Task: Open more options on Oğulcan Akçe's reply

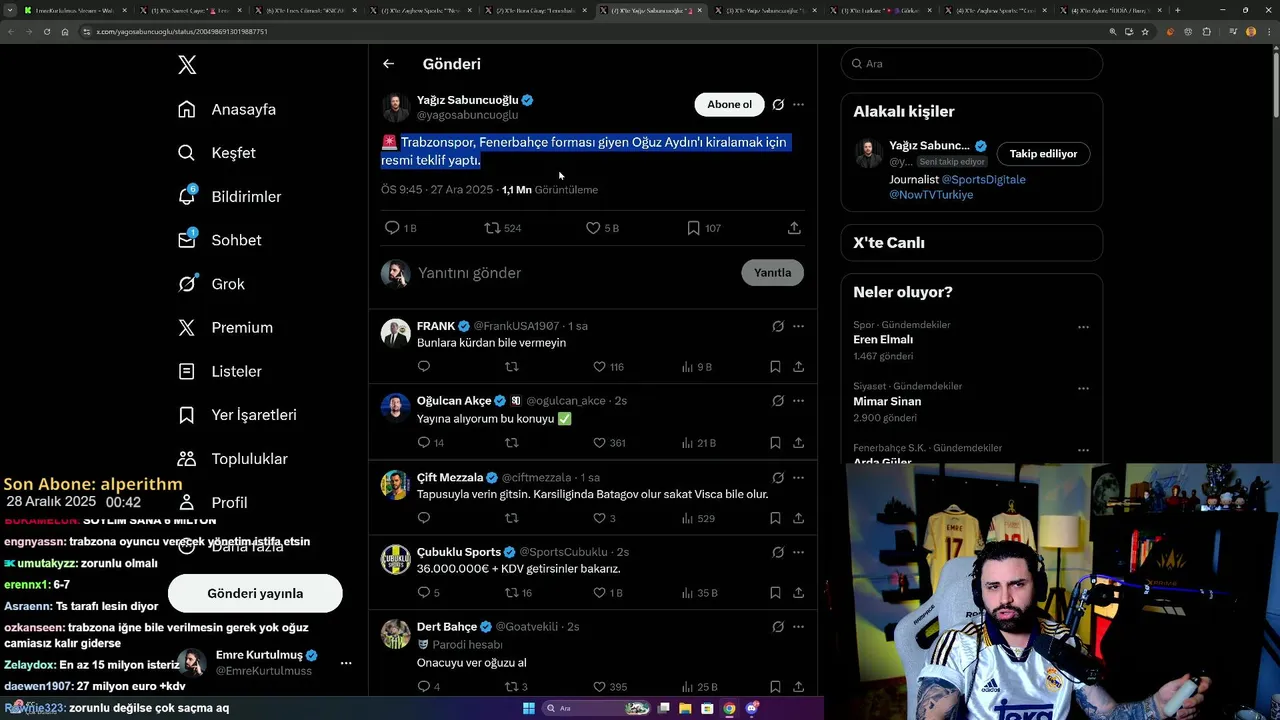Action: click(798, 401)
